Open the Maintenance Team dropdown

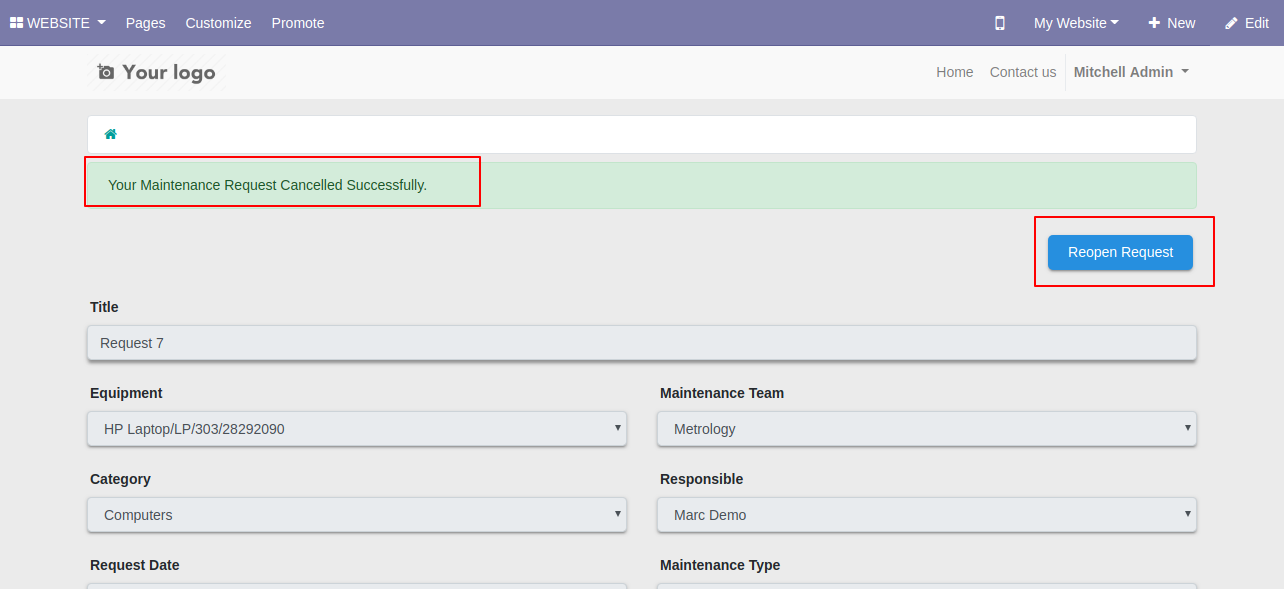click(927, 429)
